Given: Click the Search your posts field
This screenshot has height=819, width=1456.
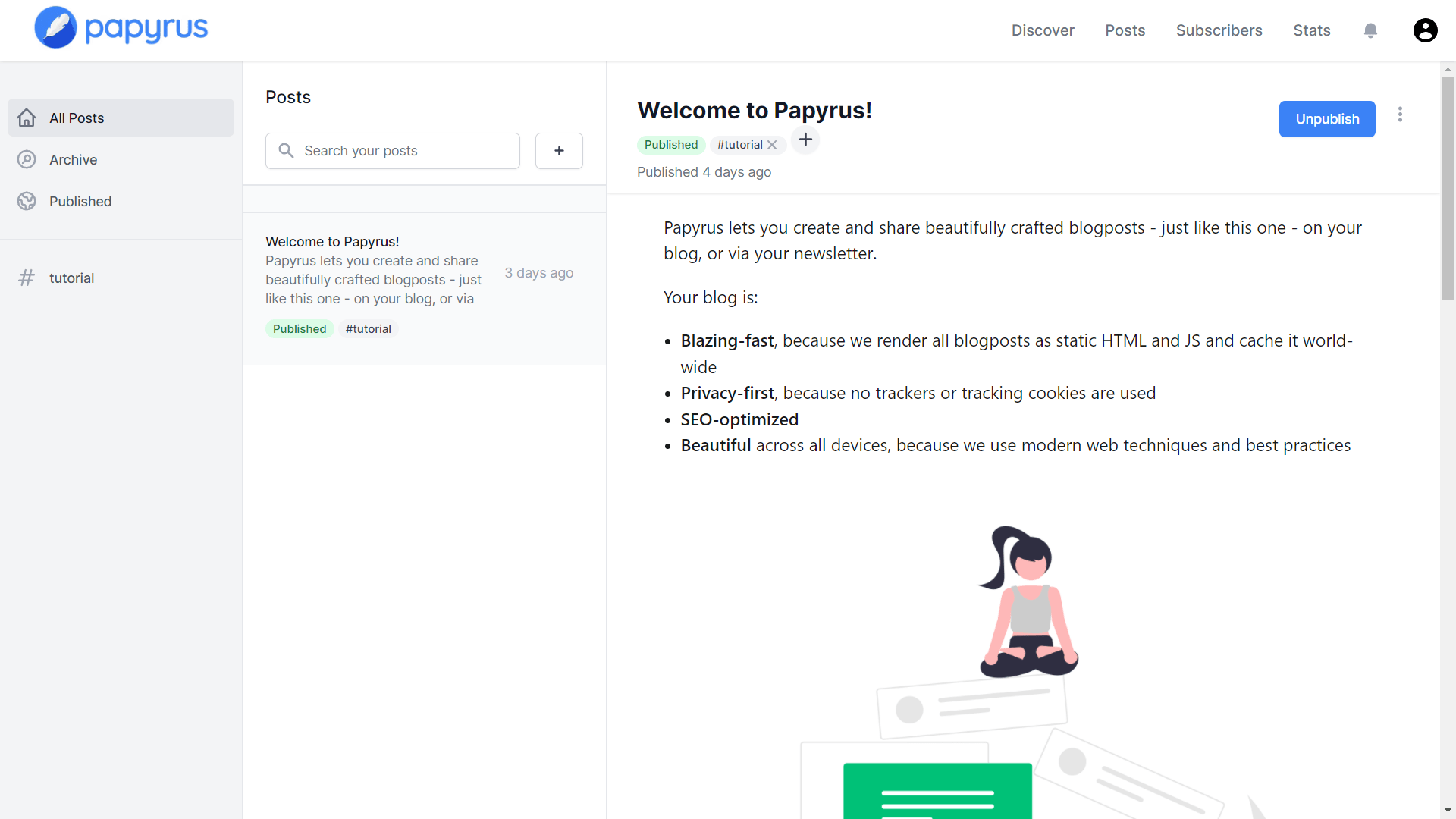Looking at the screenshot, I should (x=393, y=151).
